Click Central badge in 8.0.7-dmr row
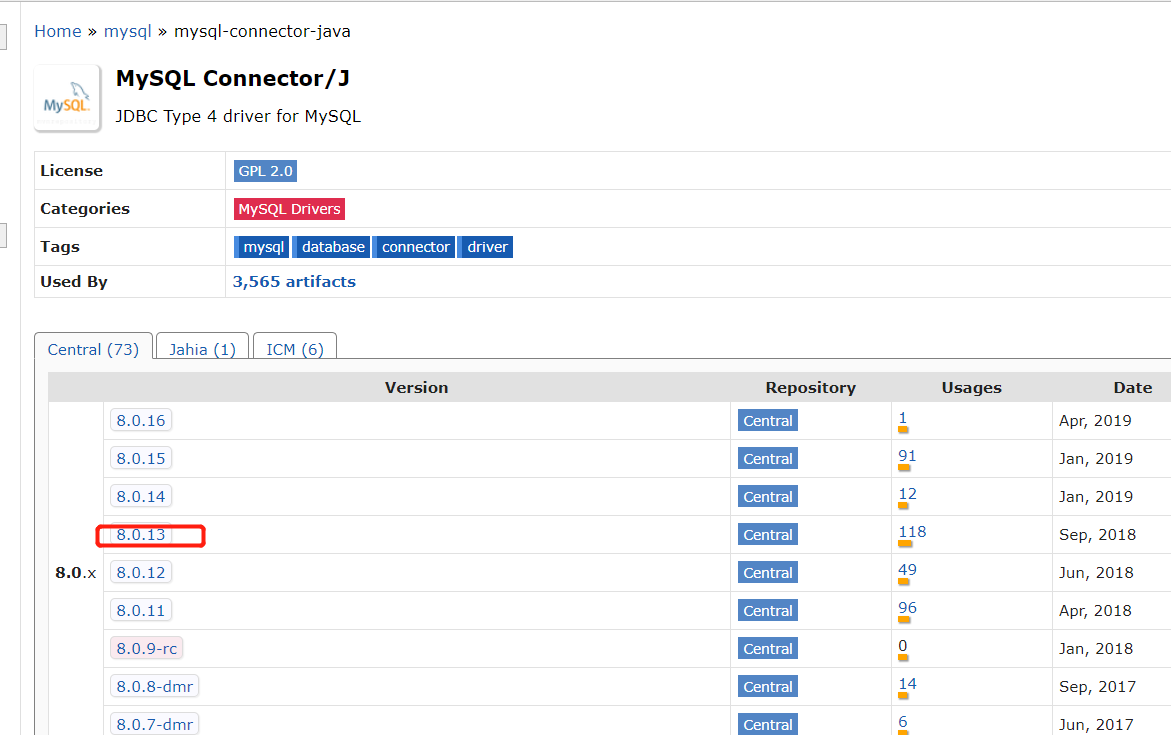Image resolution: width=1171 pixels, height=735 pixels. coord(768,725)
